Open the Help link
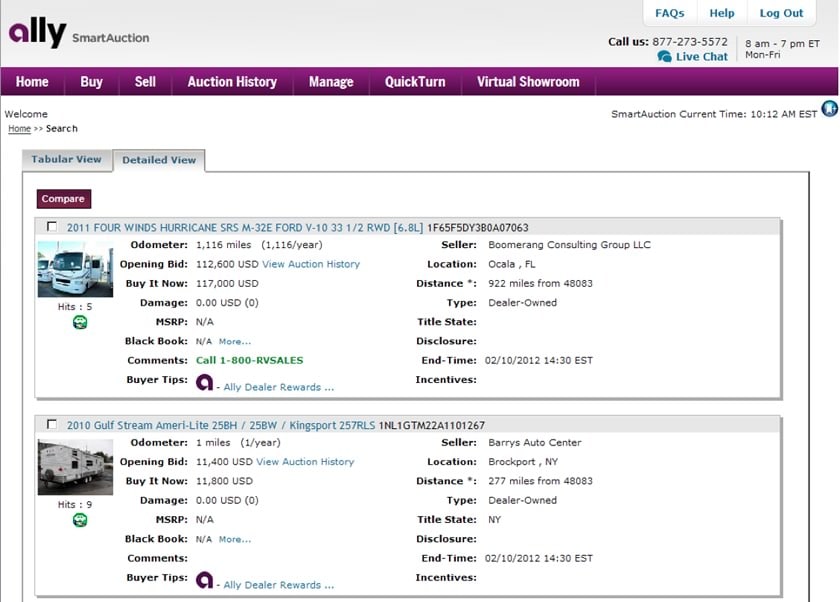 tap(722, 13)
